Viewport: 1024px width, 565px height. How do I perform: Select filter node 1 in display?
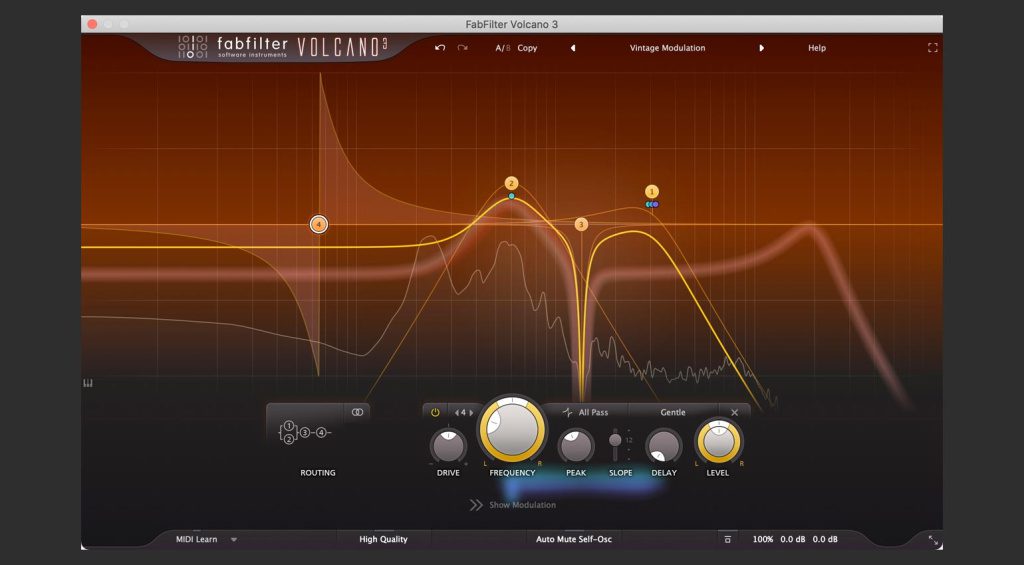coord(651,191)
